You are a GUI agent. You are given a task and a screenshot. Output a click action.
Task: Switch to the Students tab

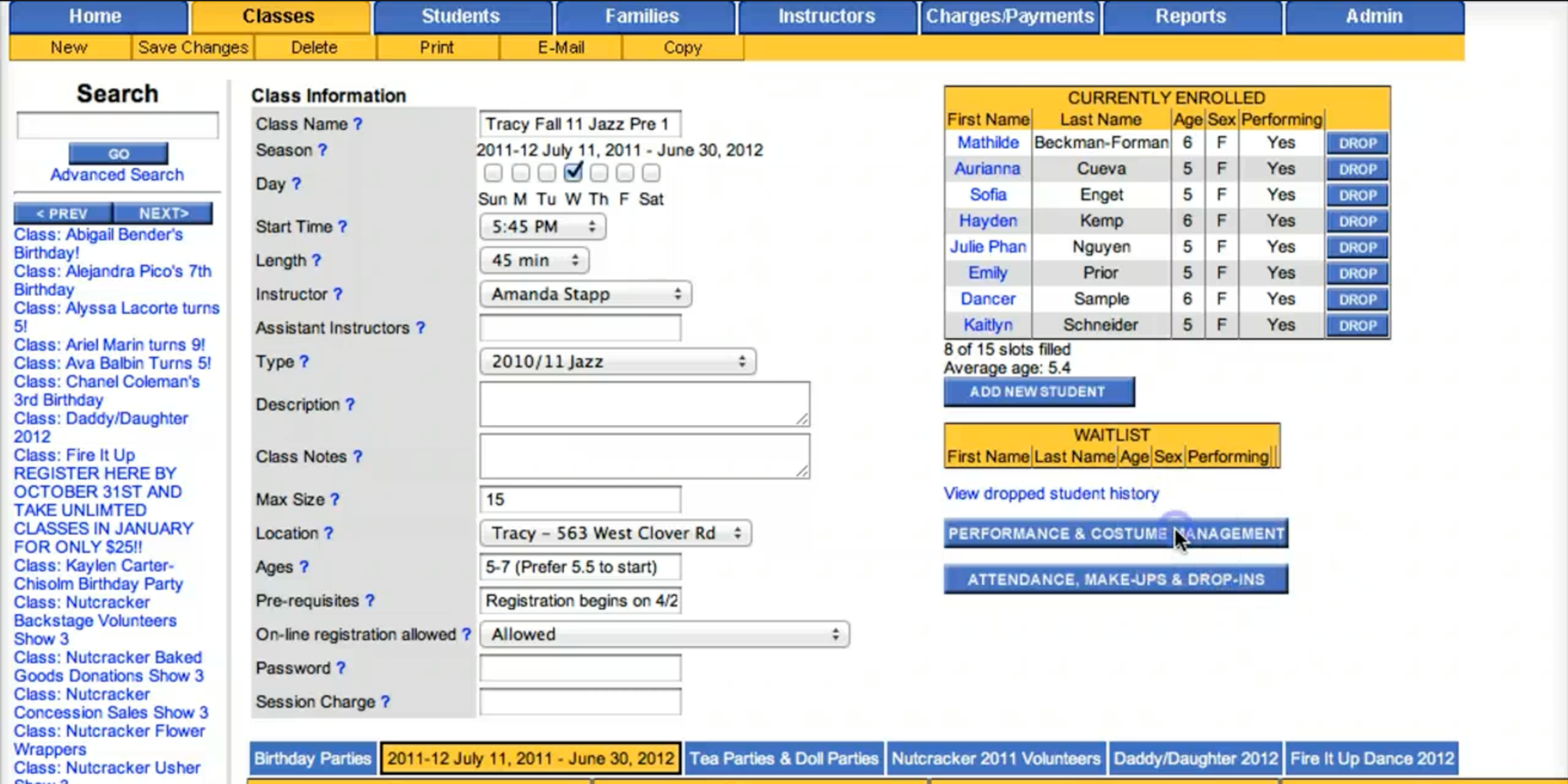[x=462, y=16]
